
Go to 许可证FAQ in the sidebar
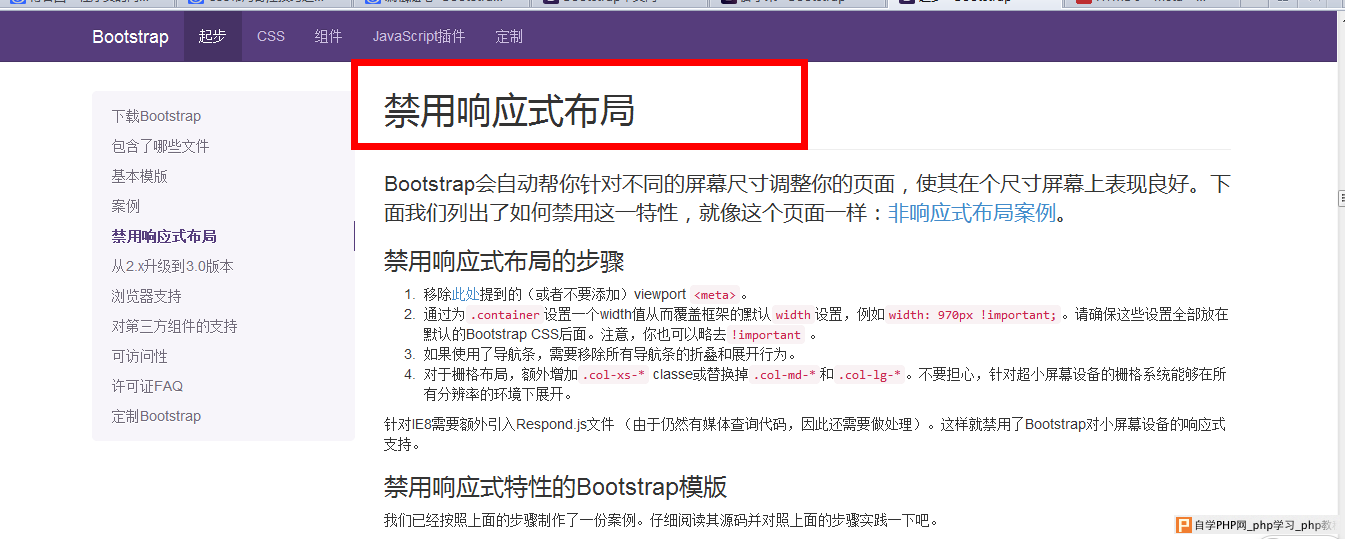[x=147, y=386]
